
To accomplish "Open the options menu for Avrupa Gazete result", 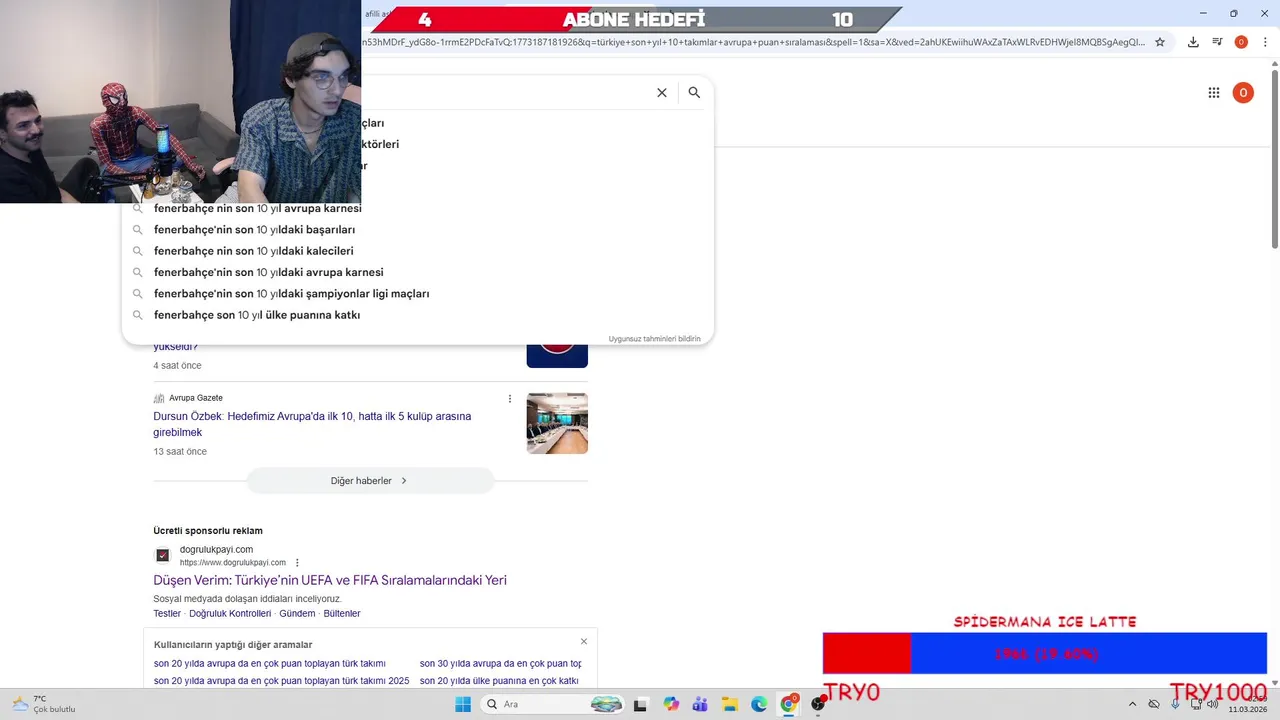I will click(510, 398).
